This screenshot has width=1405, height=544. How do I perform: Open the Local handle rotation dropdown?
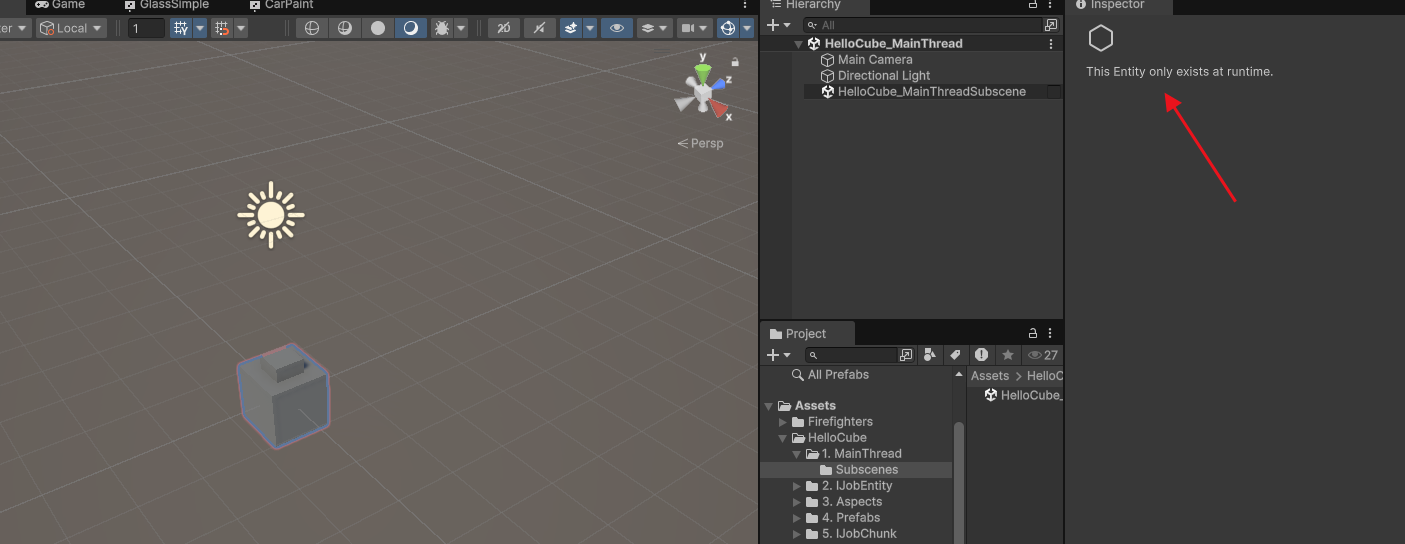tap(71, 28)
